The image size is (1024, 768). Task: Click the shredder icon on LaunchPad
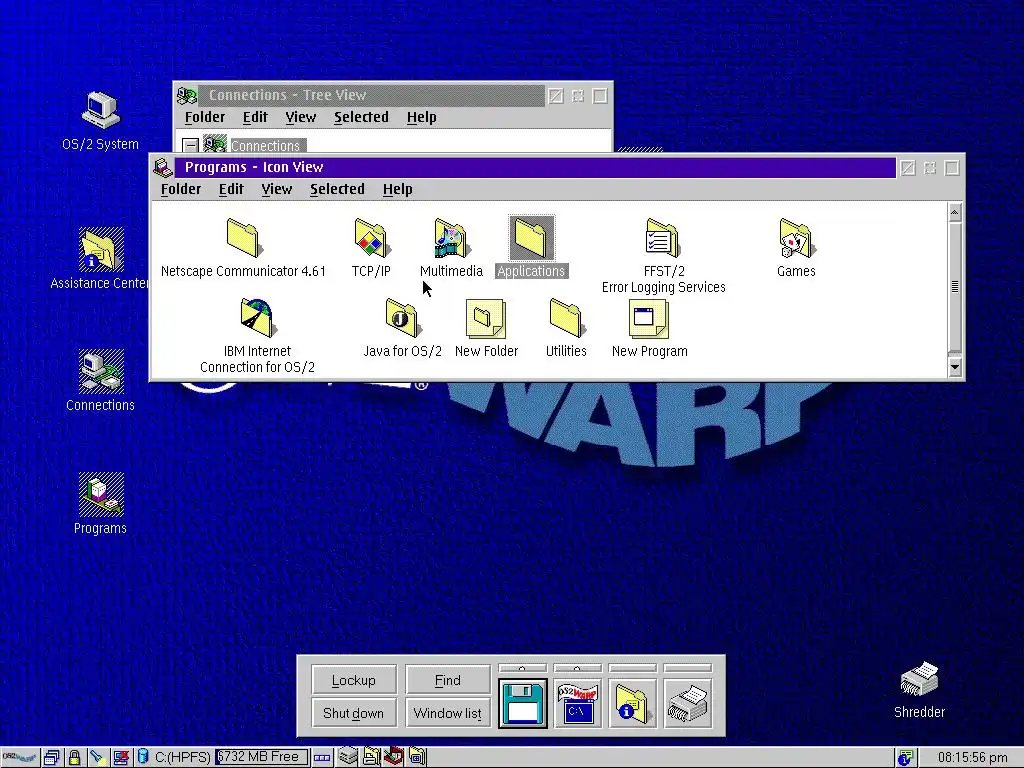(x=687, y=703)
